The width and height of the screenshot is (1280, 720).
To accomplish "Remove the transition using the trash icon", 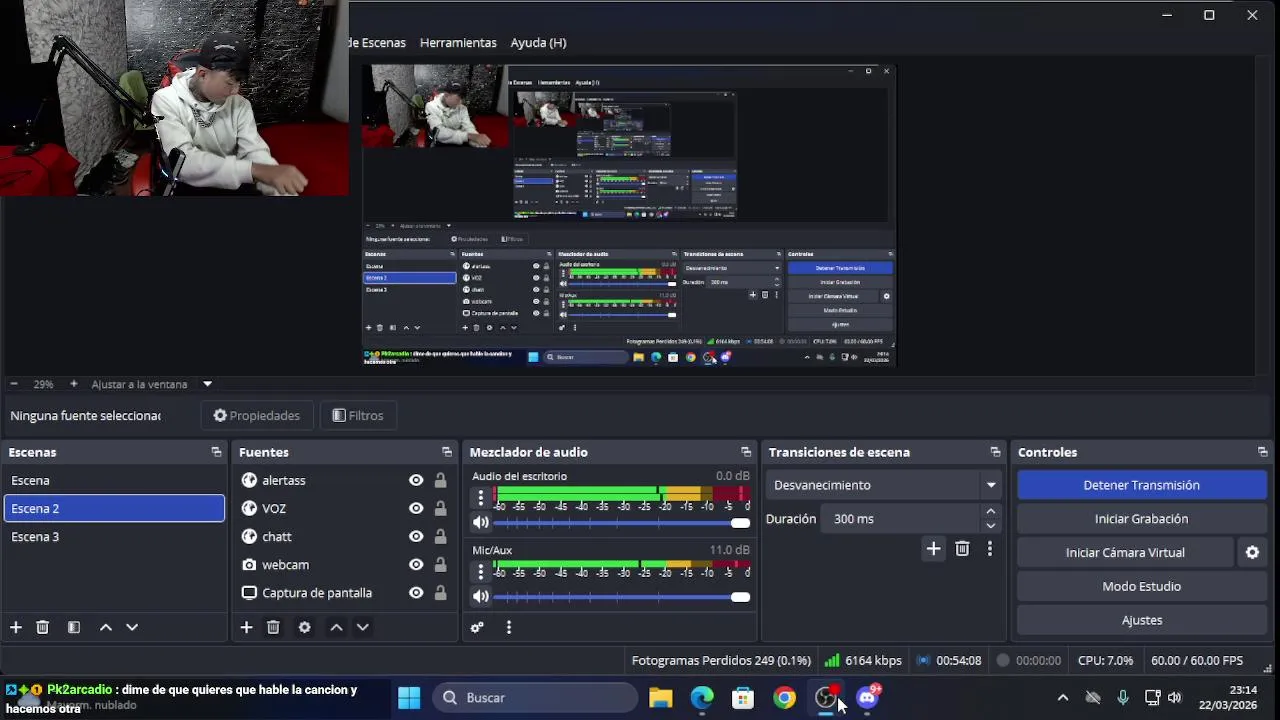I will pos(962,548).
